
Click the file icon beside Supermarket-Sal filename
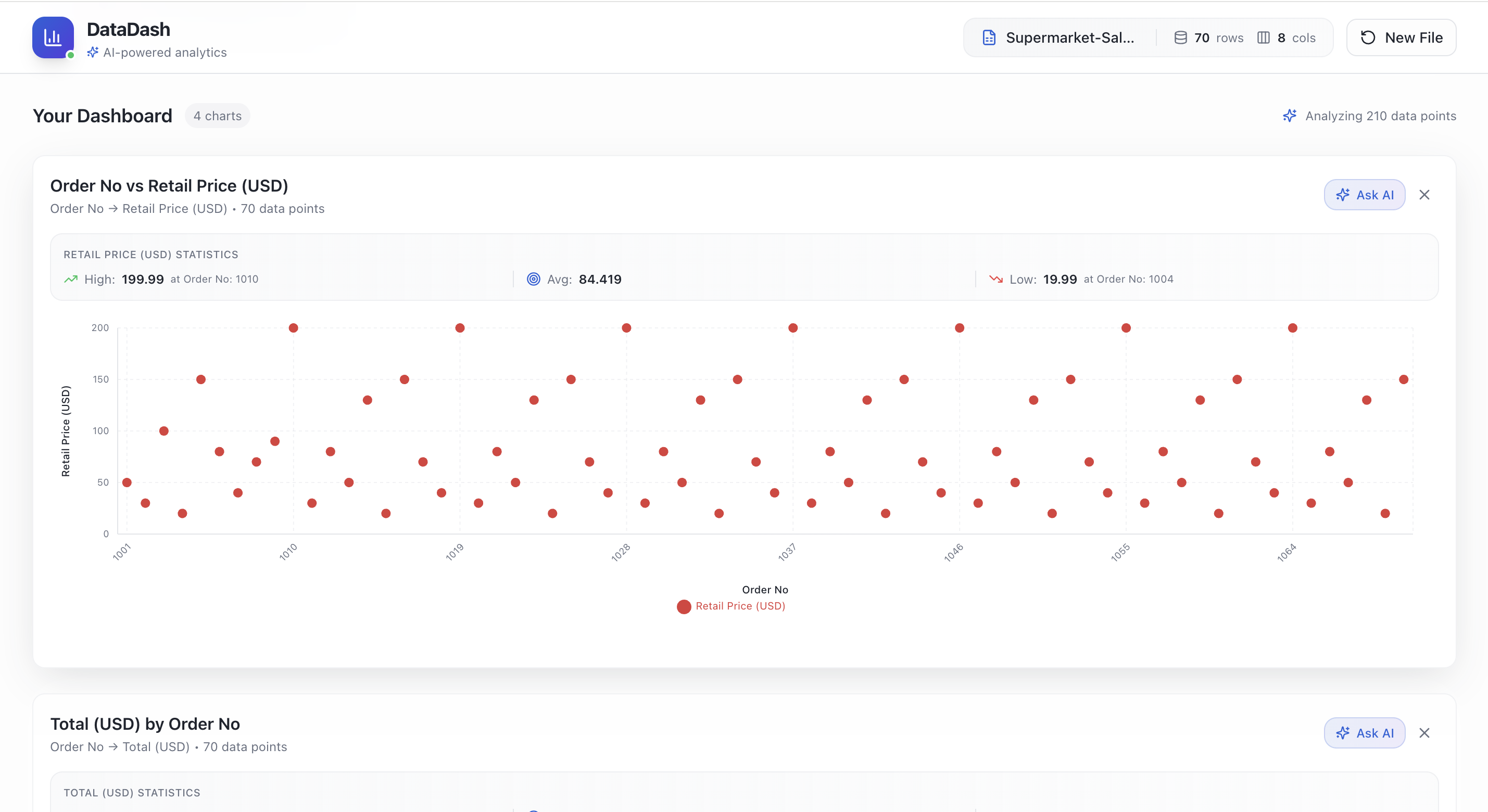tap(989, 37)
